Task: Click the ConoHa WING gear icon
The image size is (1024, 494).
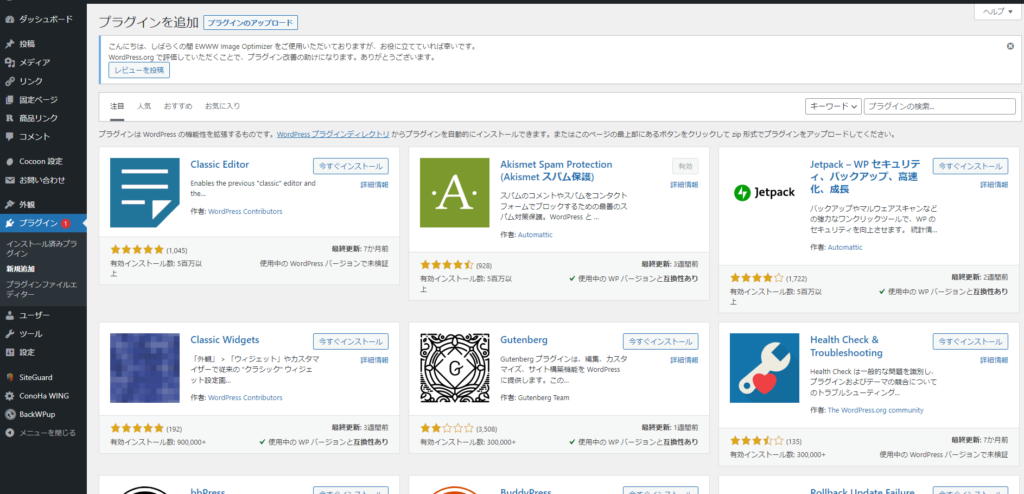Action: [x=10, y=395]
